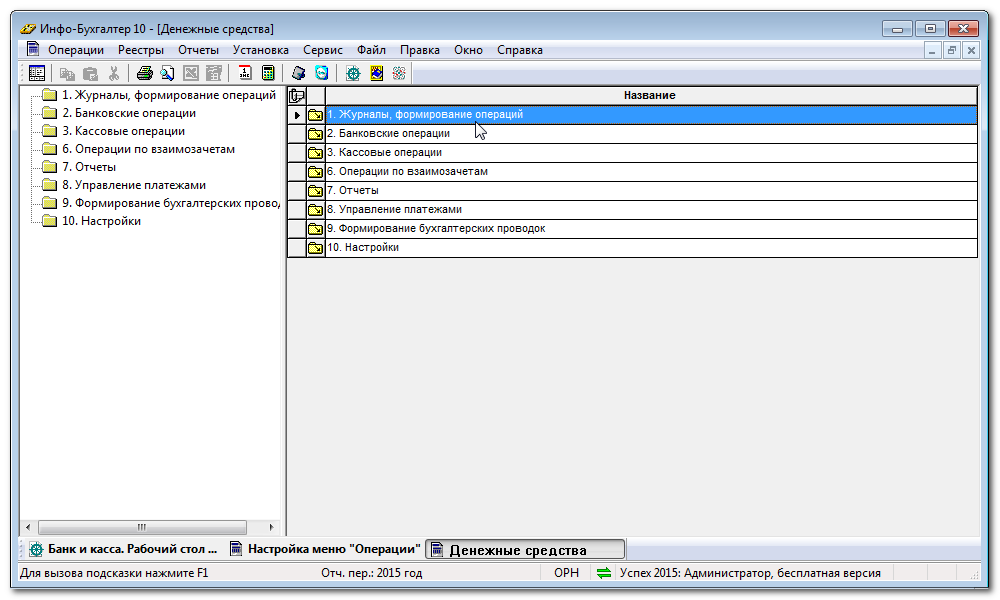Click folder icon of row 10. Настройки in table
Viewport: 1000px width, 600px height.
[316, 248]
